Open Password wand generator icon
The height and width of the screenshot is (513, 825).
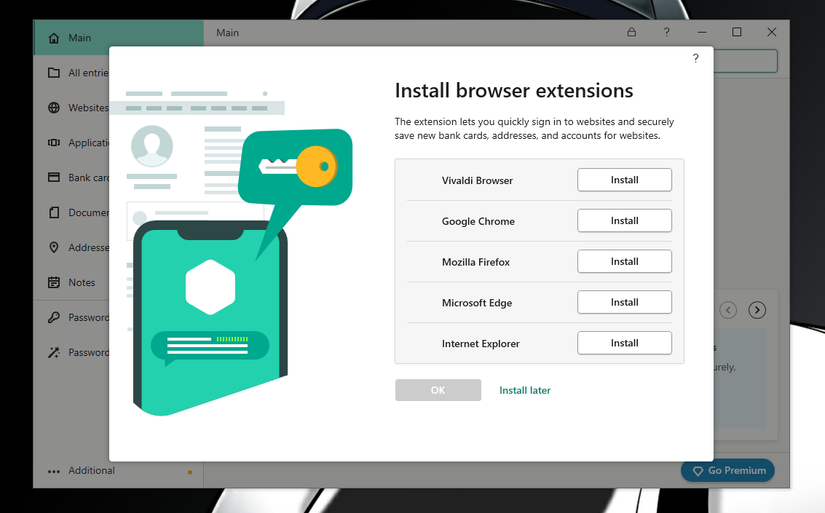click(54, 353)
